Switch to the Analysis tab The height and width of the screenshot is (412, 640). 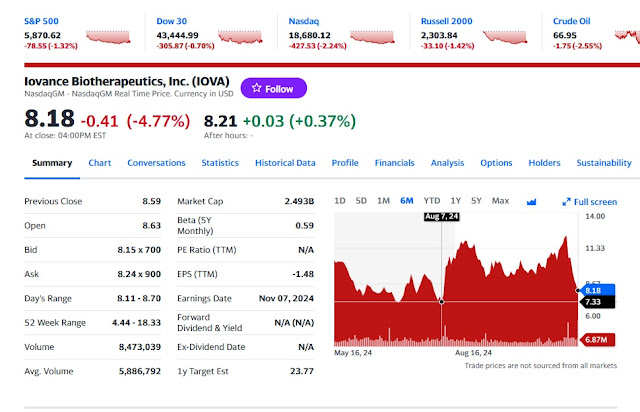(x=447, y=163)
